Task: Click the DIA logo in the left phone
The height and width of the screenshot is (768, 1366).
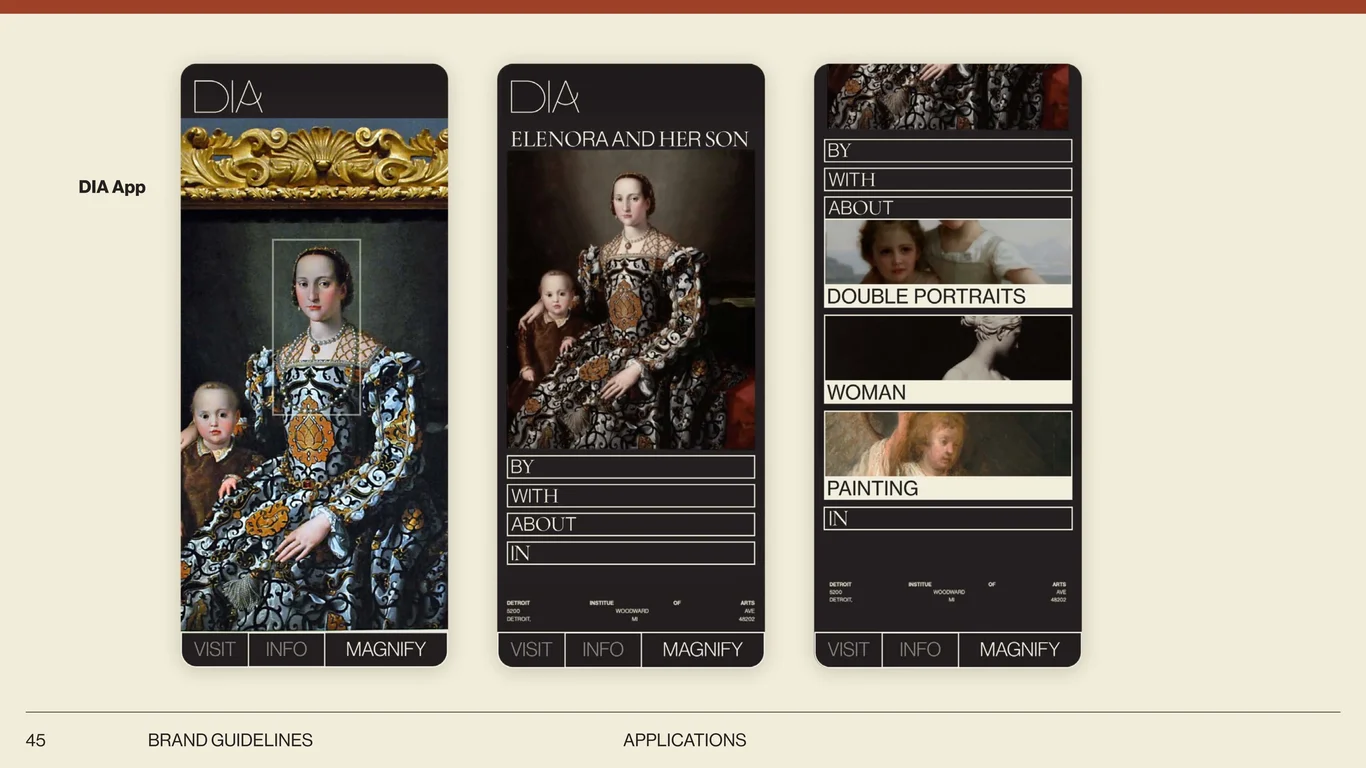Action: (x=228, y=97)
